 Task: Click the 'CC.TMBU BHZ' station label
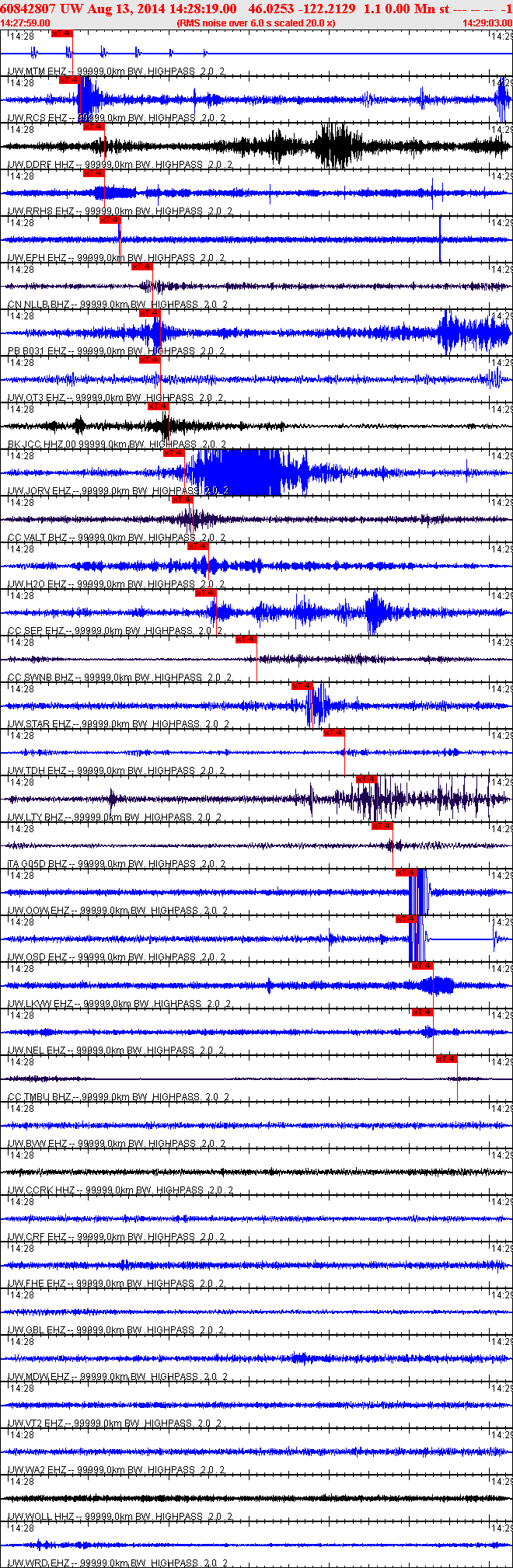coord(40,1096)
